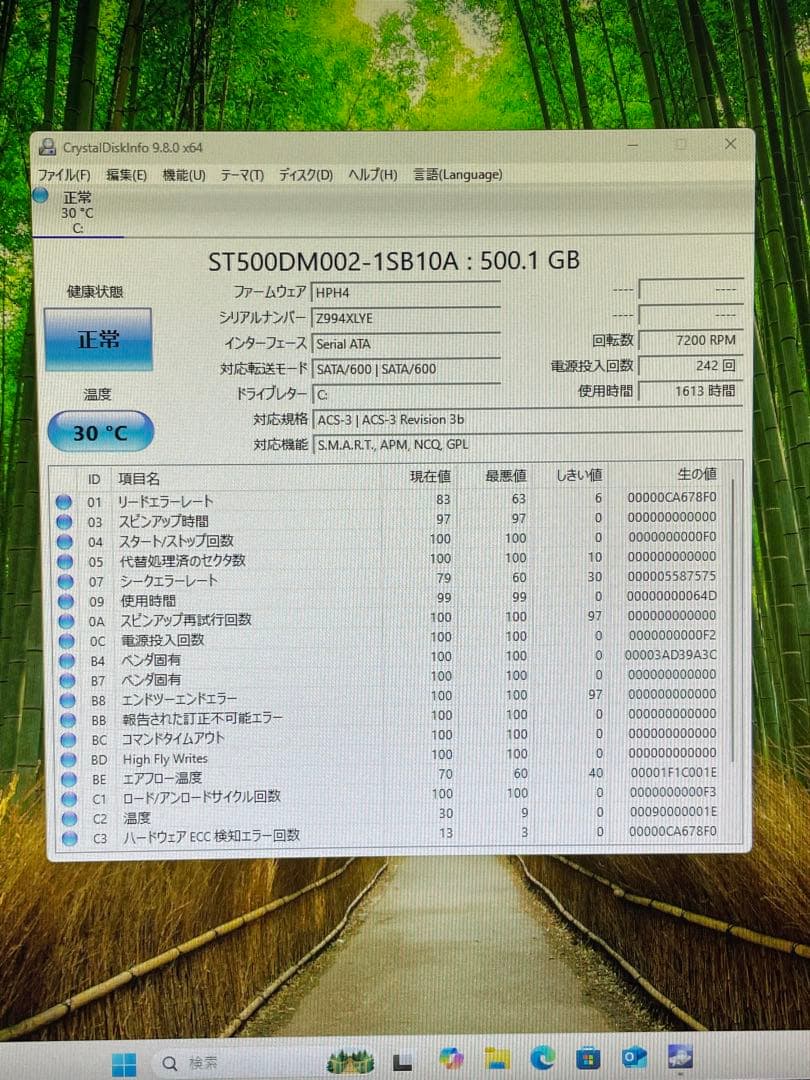
Task: Click the blue 正常 health status button
Action: 98,340
